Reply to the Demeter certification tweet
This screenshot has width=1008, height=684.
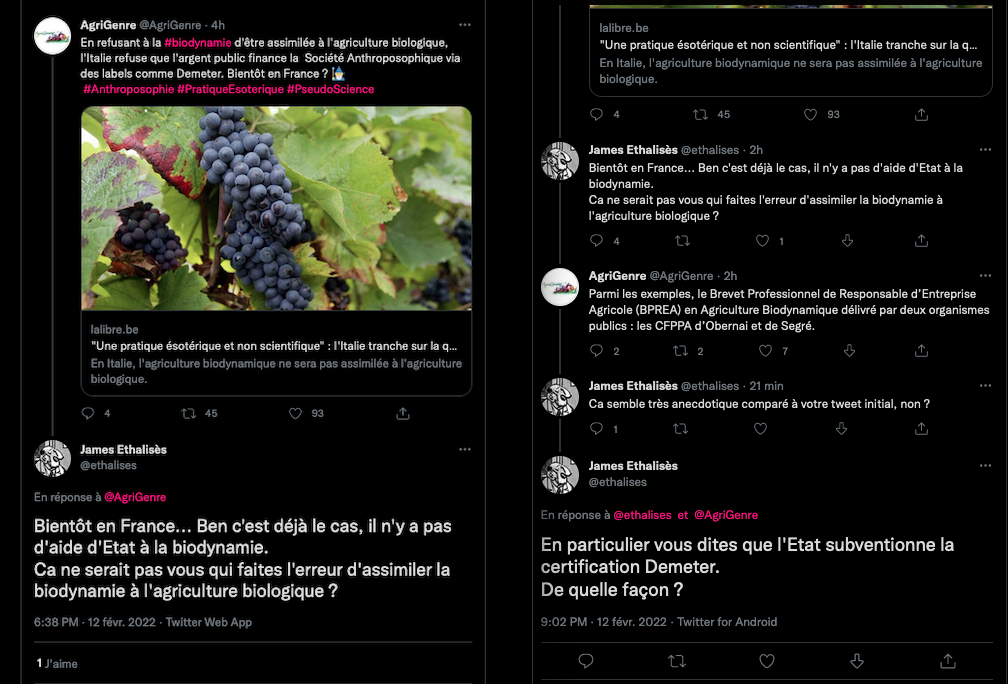[587, 661]
